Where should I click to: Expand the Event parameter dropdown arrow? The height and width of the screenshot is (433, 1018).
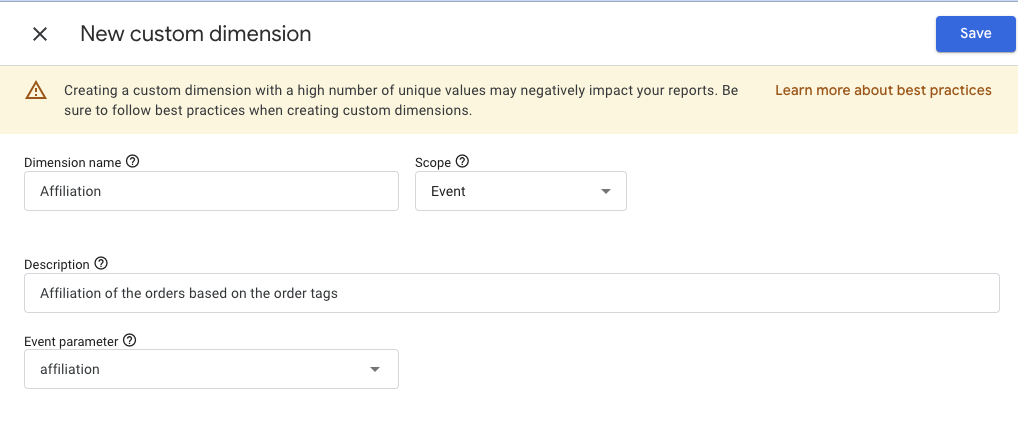point(375,370)
